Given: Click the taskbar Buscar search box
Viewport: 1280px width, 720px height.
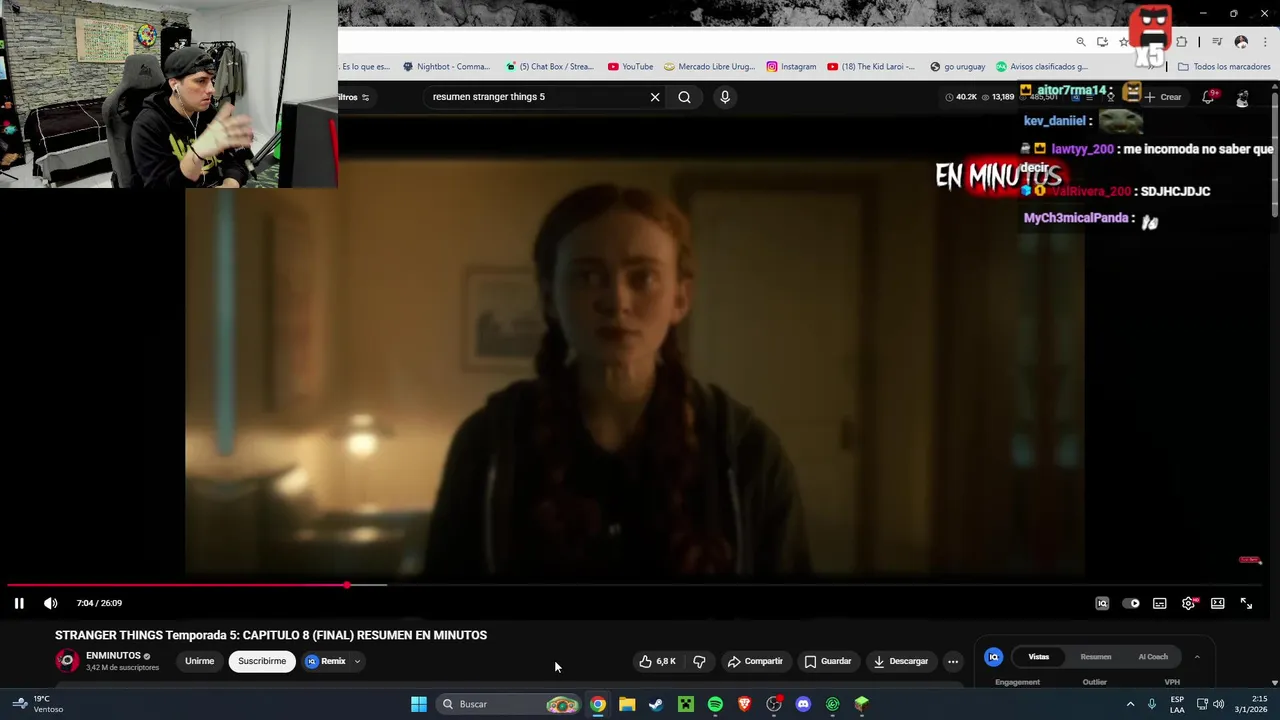Looking at the screenshot, I should click(x=510, y=704).
